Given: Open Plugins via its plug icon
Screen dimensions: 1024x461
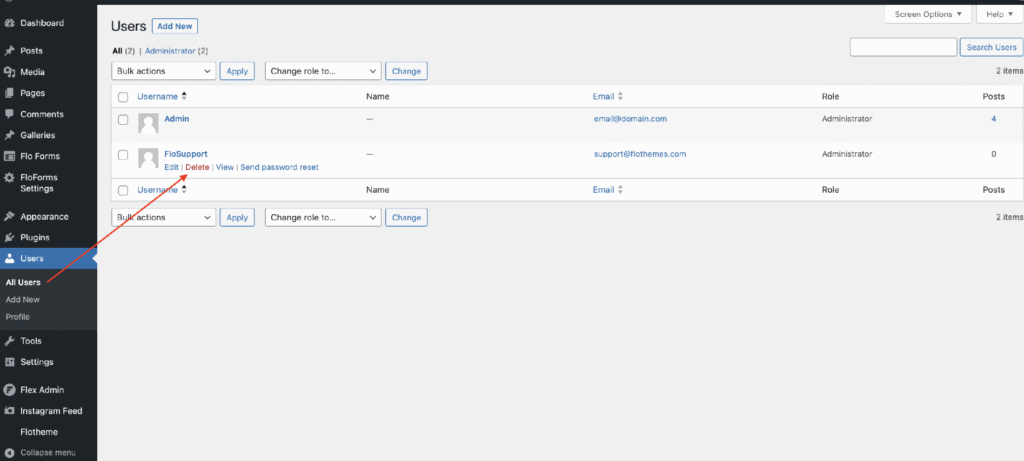Looking at the screenshot, I should (x=10, y=238).
